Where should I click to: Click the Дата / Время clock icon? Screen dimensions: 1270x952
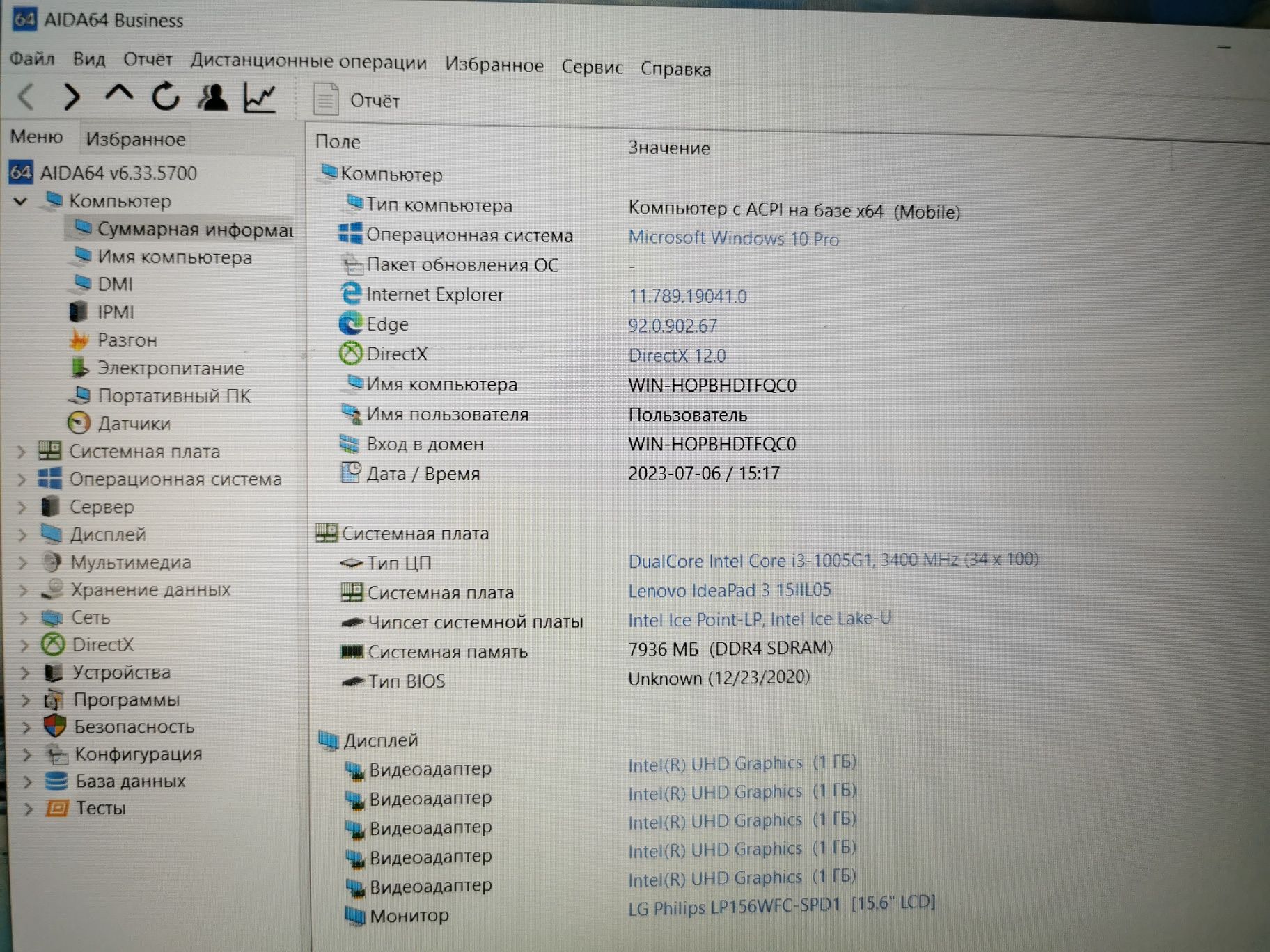(x=351, y=473)
